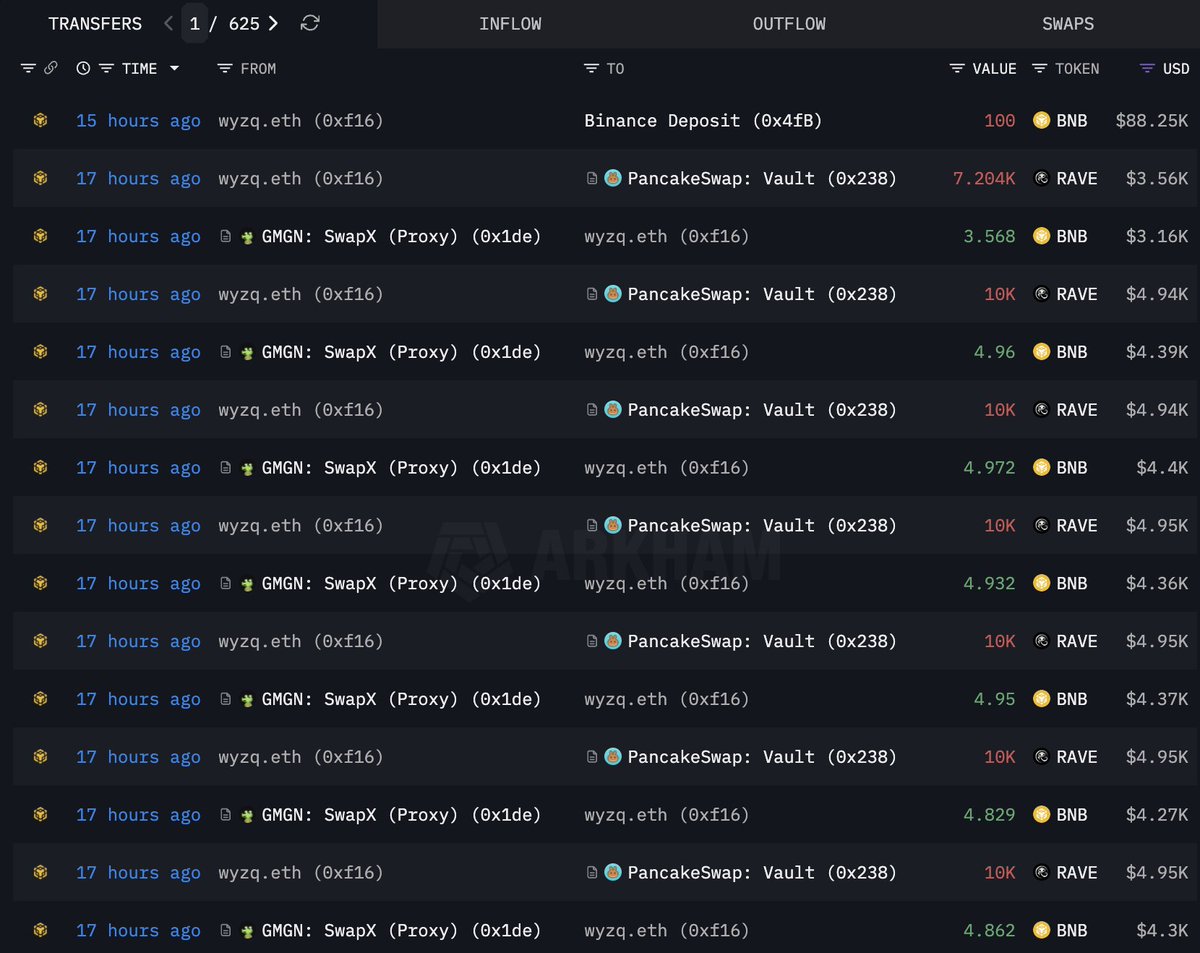Click the GMGN logo in the $4.39K row
The image size is (1200, 953).
(248, 353)
